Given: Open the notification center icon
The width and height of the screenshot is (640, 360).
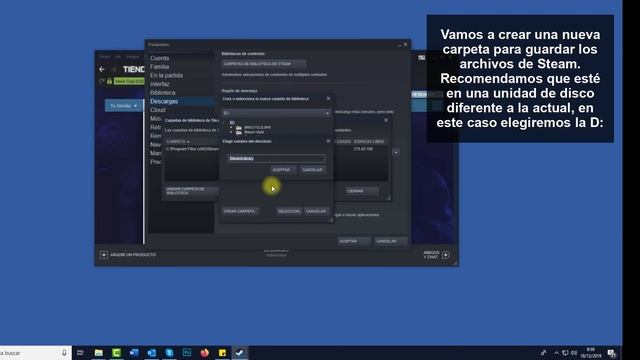Looking at the screenshot, I should tap(611, 353).
